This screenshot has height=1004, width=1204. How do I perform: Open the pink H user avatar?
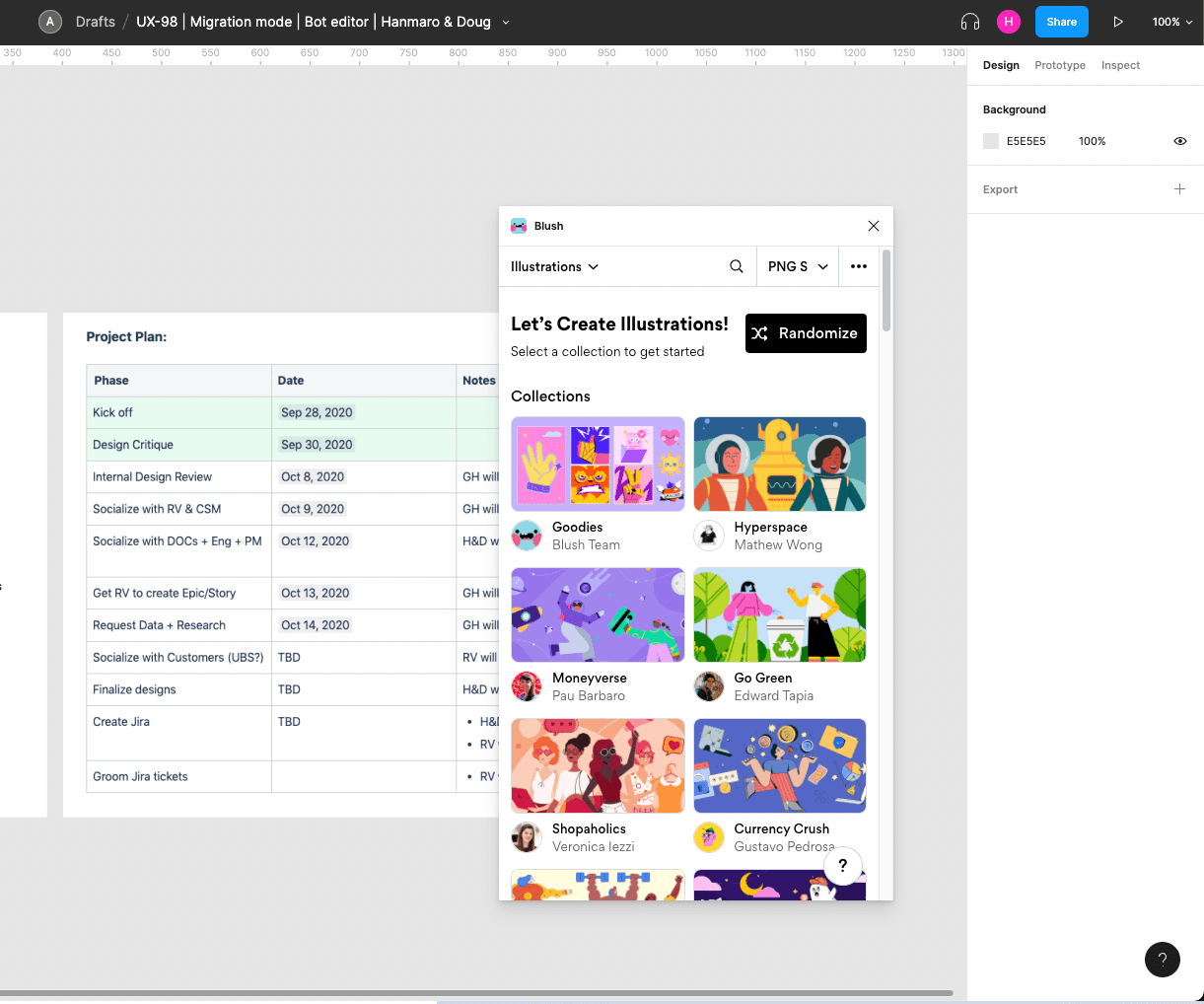tap(1008, 22)
